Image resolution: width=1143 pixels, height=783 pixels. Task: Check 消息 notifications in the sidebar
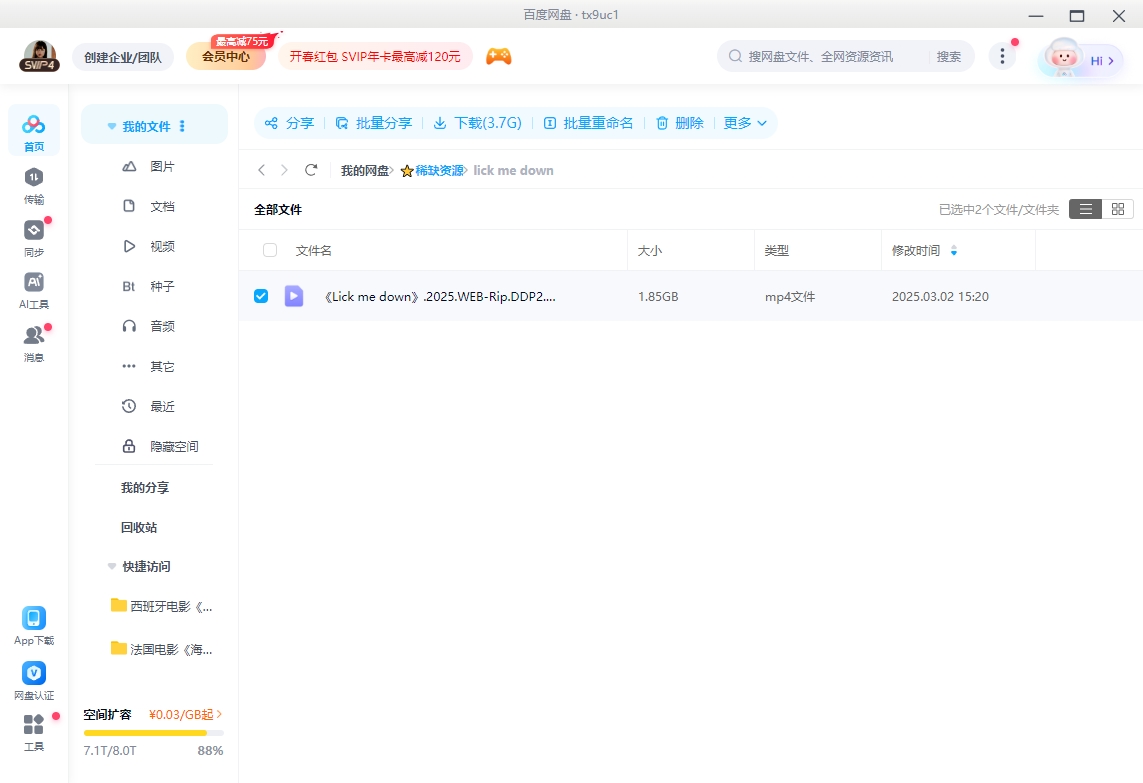tap(33, 337)
